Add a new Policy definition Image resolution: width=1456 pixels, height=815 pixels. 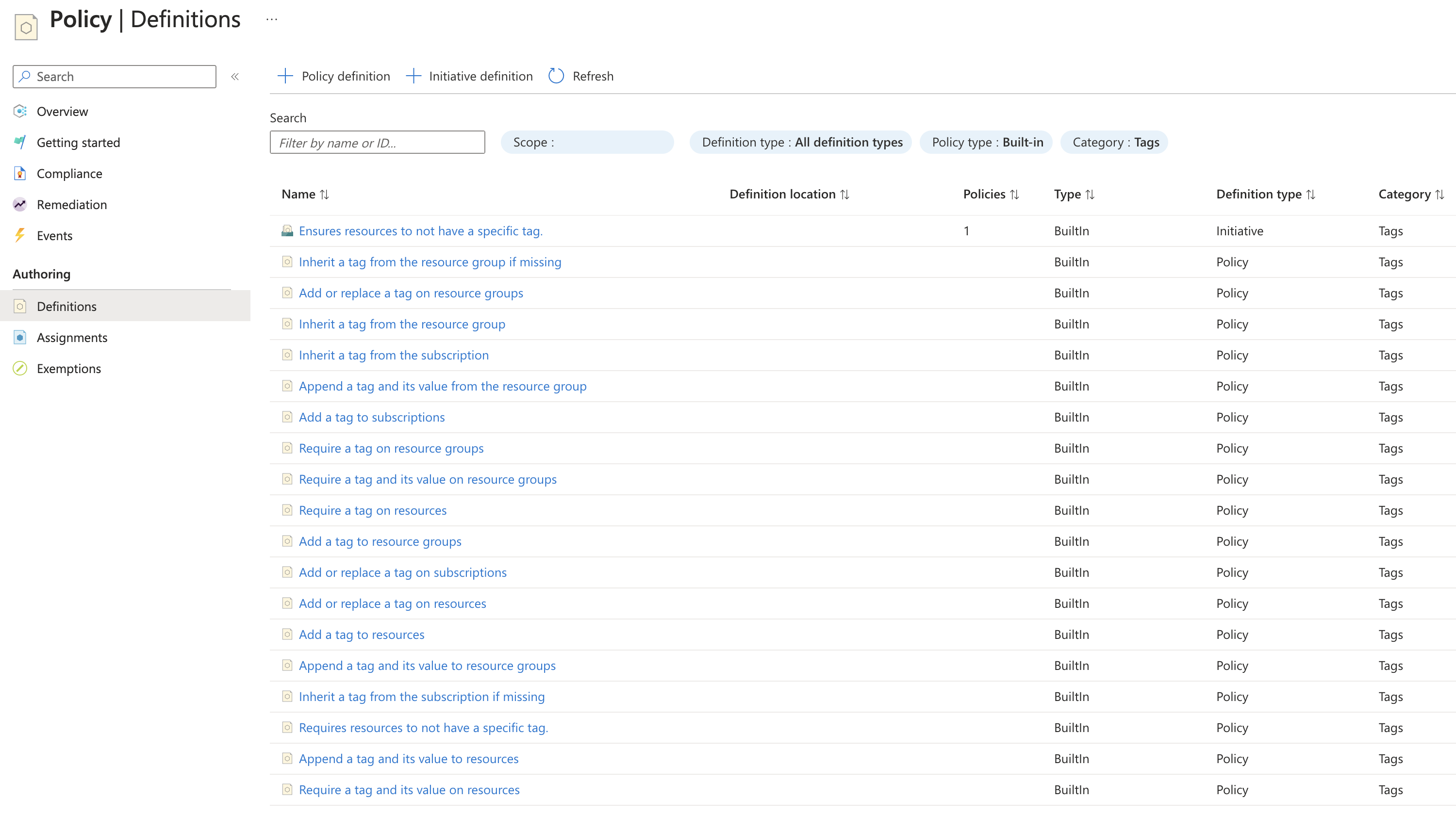pyautogui.click(x=333, y=76)
